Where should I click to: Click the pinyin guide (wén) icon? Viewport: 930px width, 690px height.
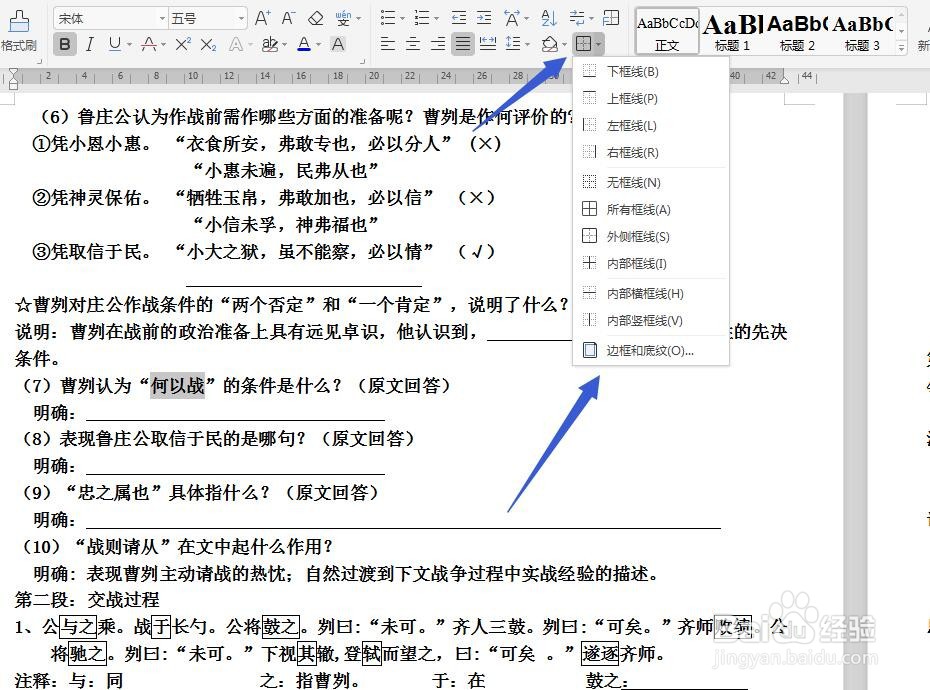(342, 16)
